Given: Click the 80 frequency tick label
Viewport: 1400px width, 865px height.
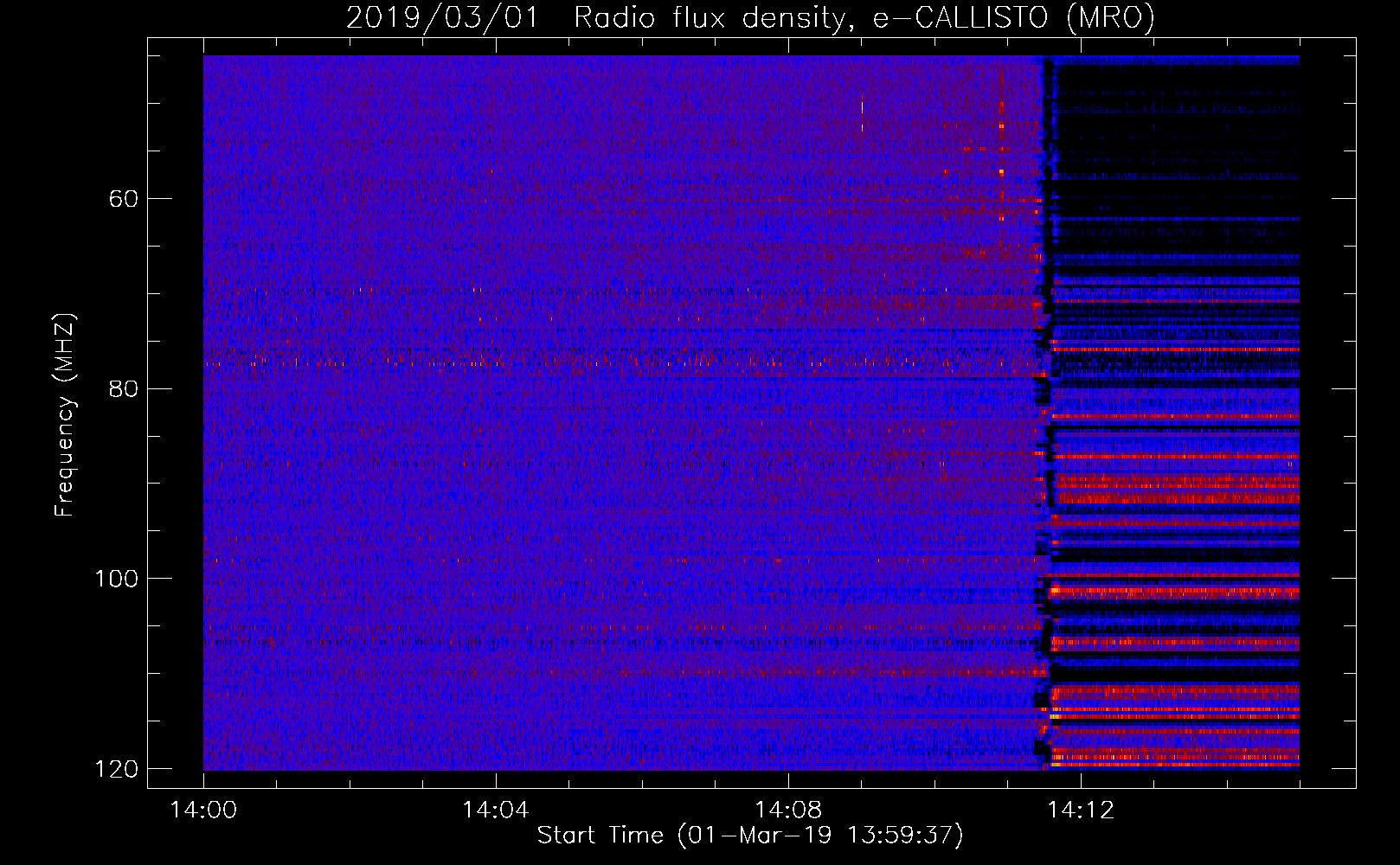Looking at the screenshot, I should tap(123, 388).
